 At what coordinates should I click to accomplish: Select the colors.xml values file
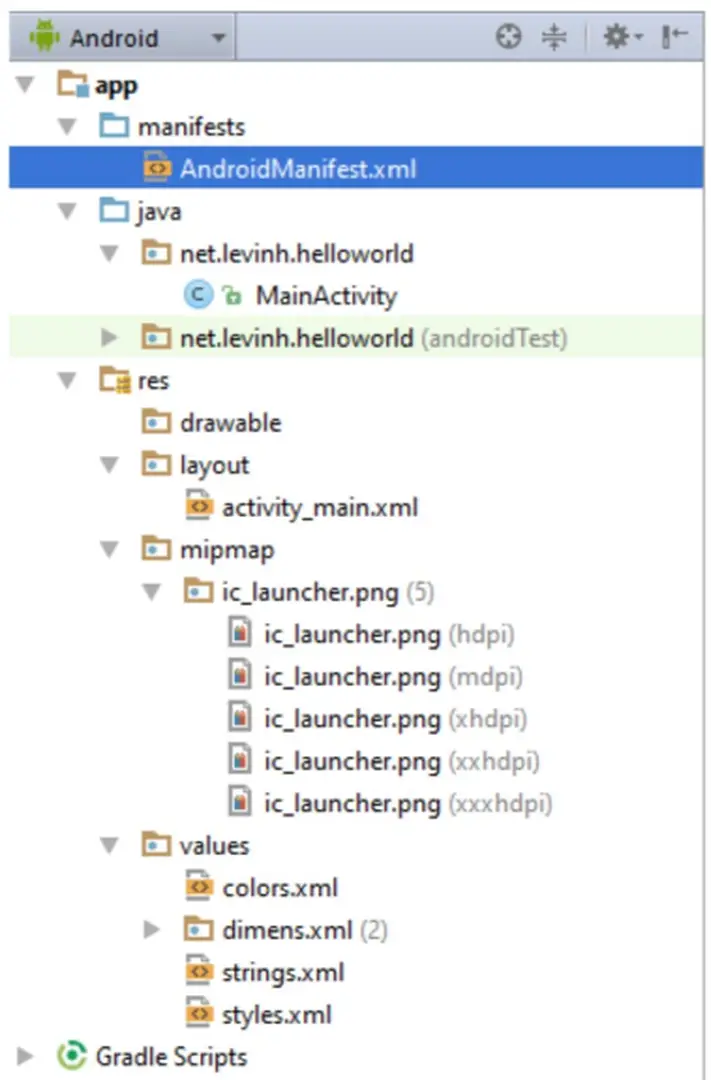point(280,888)
